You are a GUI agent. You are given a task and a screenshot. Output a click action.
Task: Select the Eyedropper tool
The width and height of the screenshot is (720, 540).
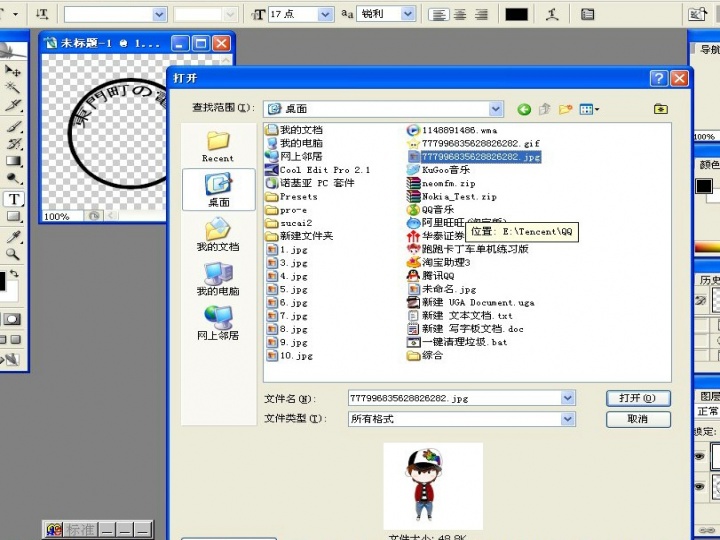pyautogui.click(x=14, y=236)
